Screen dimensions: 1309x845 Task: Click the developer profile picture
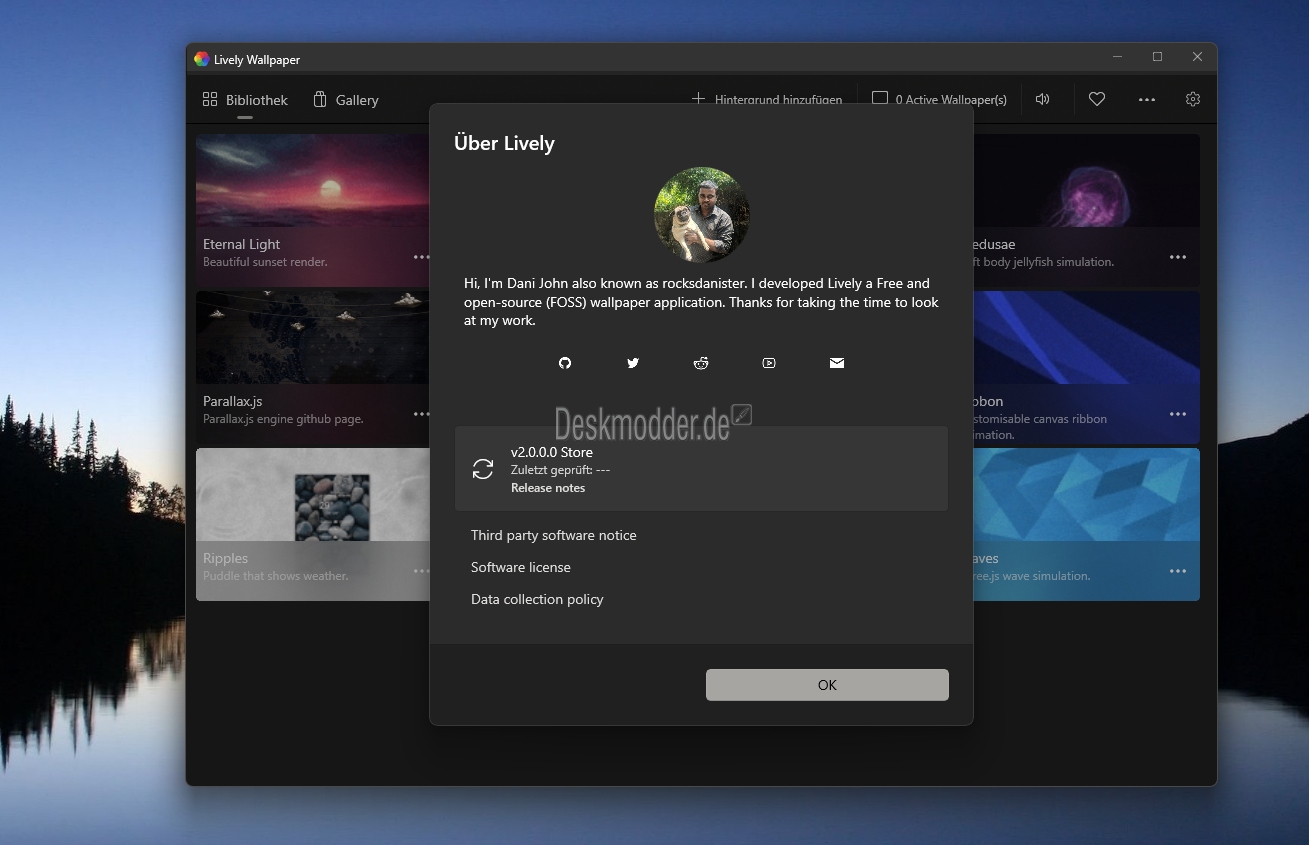pos(701,214)
